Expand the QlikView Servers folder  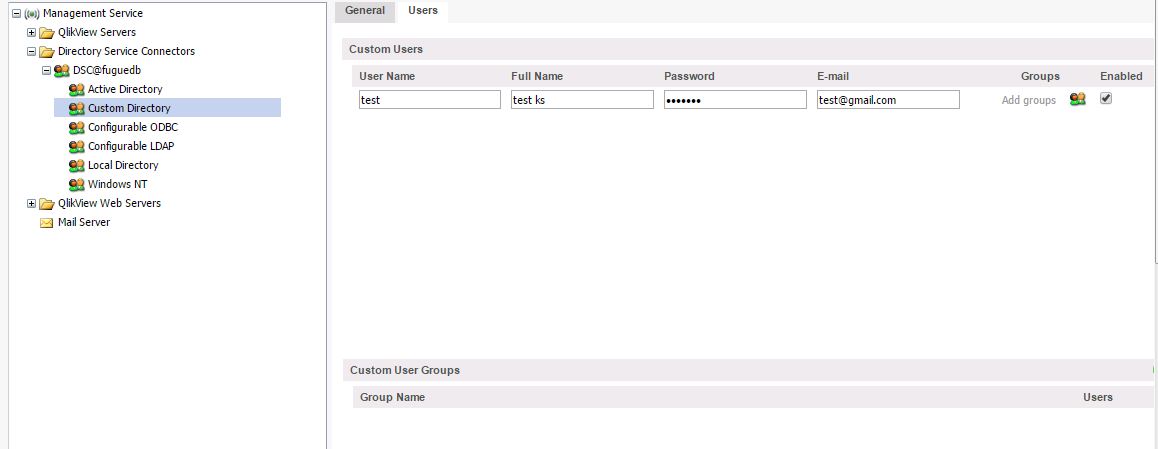click(x=31, y=32)
